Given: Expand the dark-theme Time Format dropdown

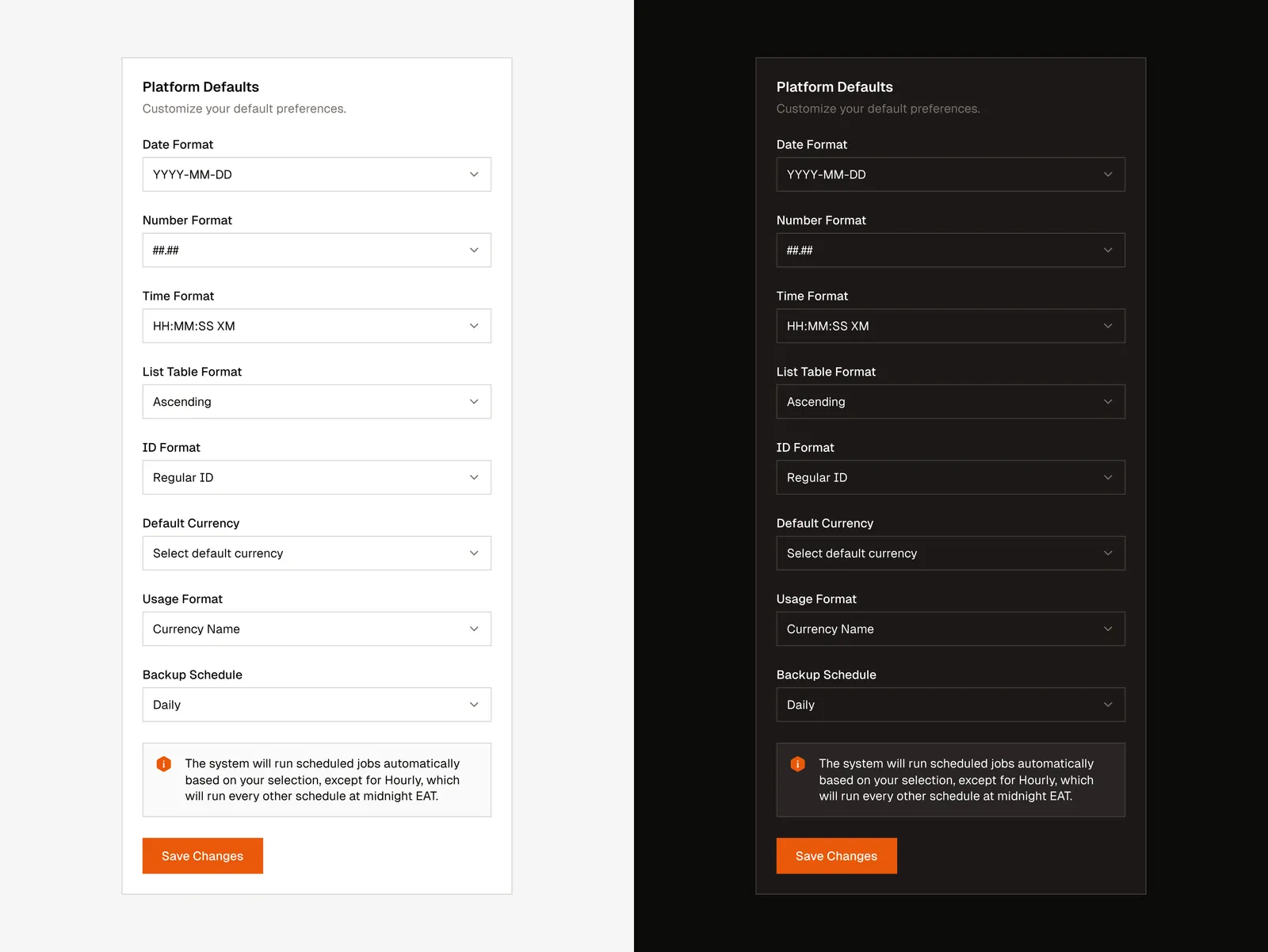Looking at the screenshot, I should [x=950, y=326].
